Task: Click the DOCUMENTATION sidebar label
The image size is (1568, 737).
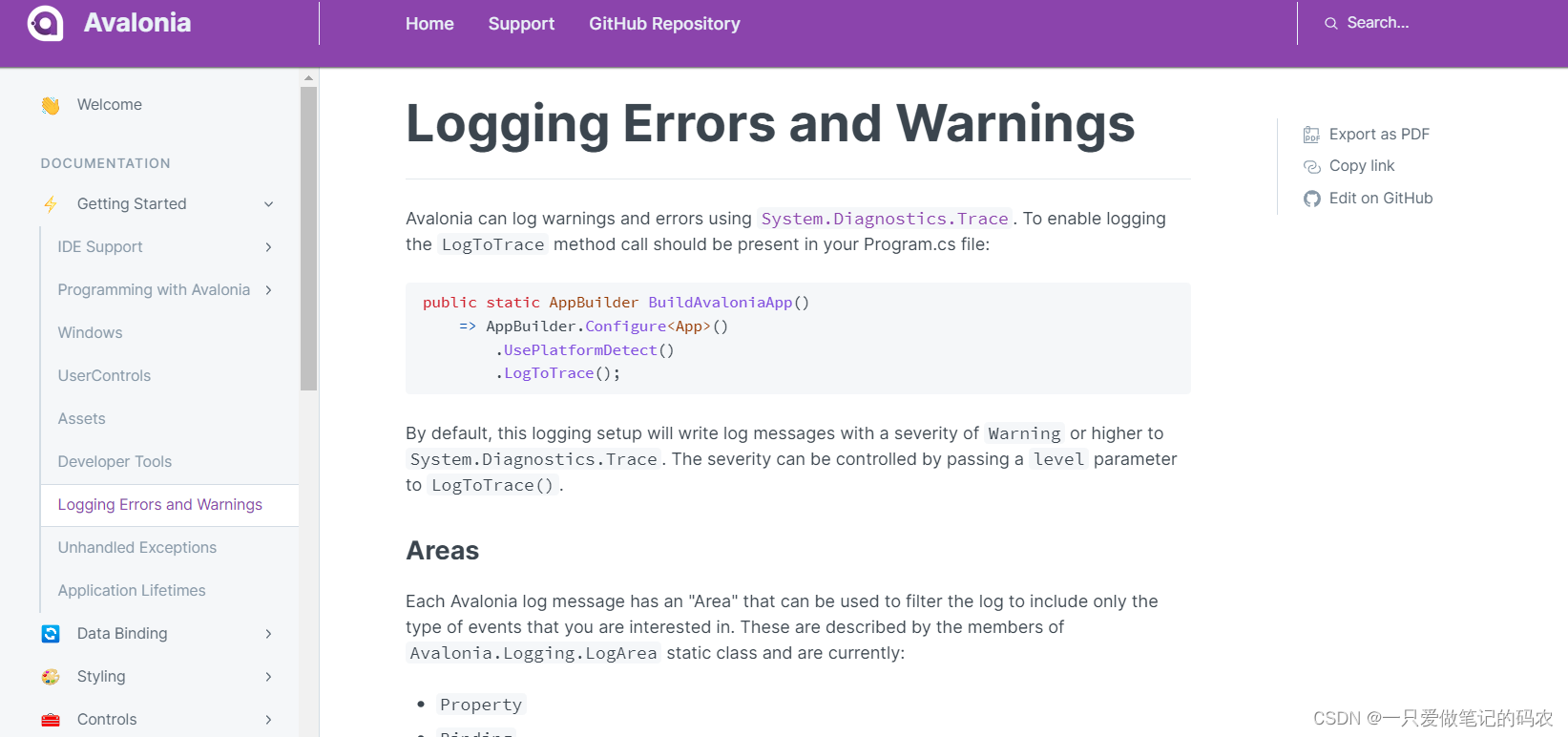Action: [106, 163]
